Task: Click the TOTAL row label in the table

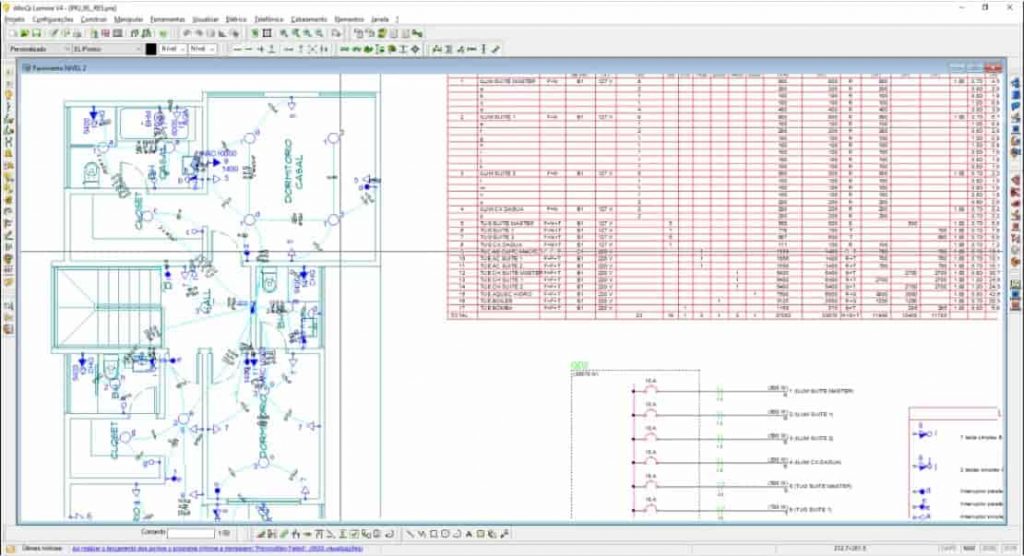Action: pyautogui.click(x=460, y=315)
